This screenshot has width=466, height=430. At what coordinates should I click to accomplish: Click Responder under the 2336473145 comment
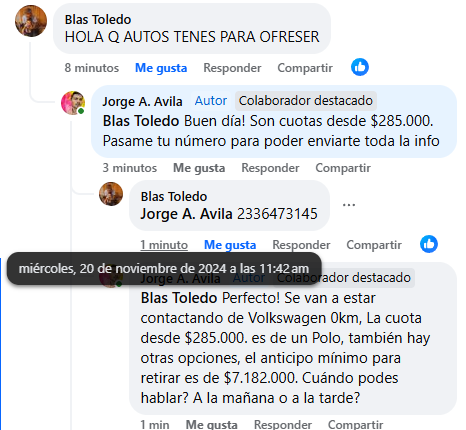point(301,245)
